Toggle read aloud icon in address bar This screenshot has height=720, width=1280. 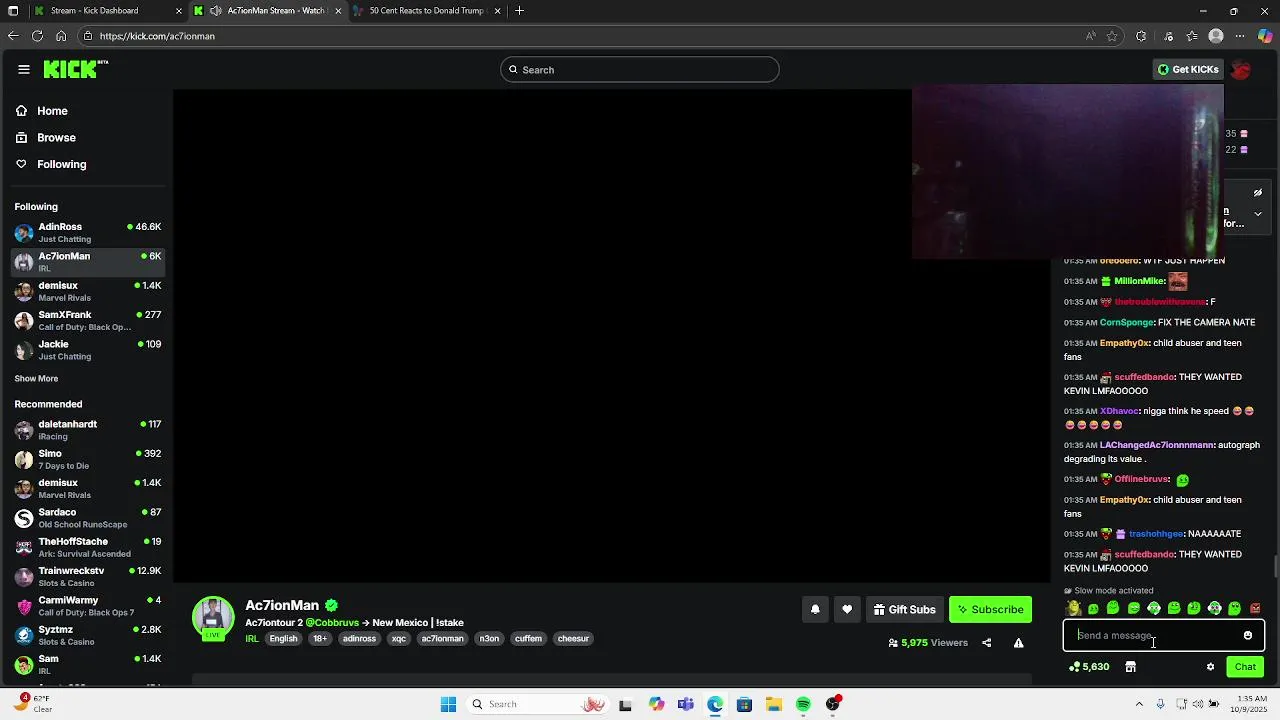(x=1090, y=36)
